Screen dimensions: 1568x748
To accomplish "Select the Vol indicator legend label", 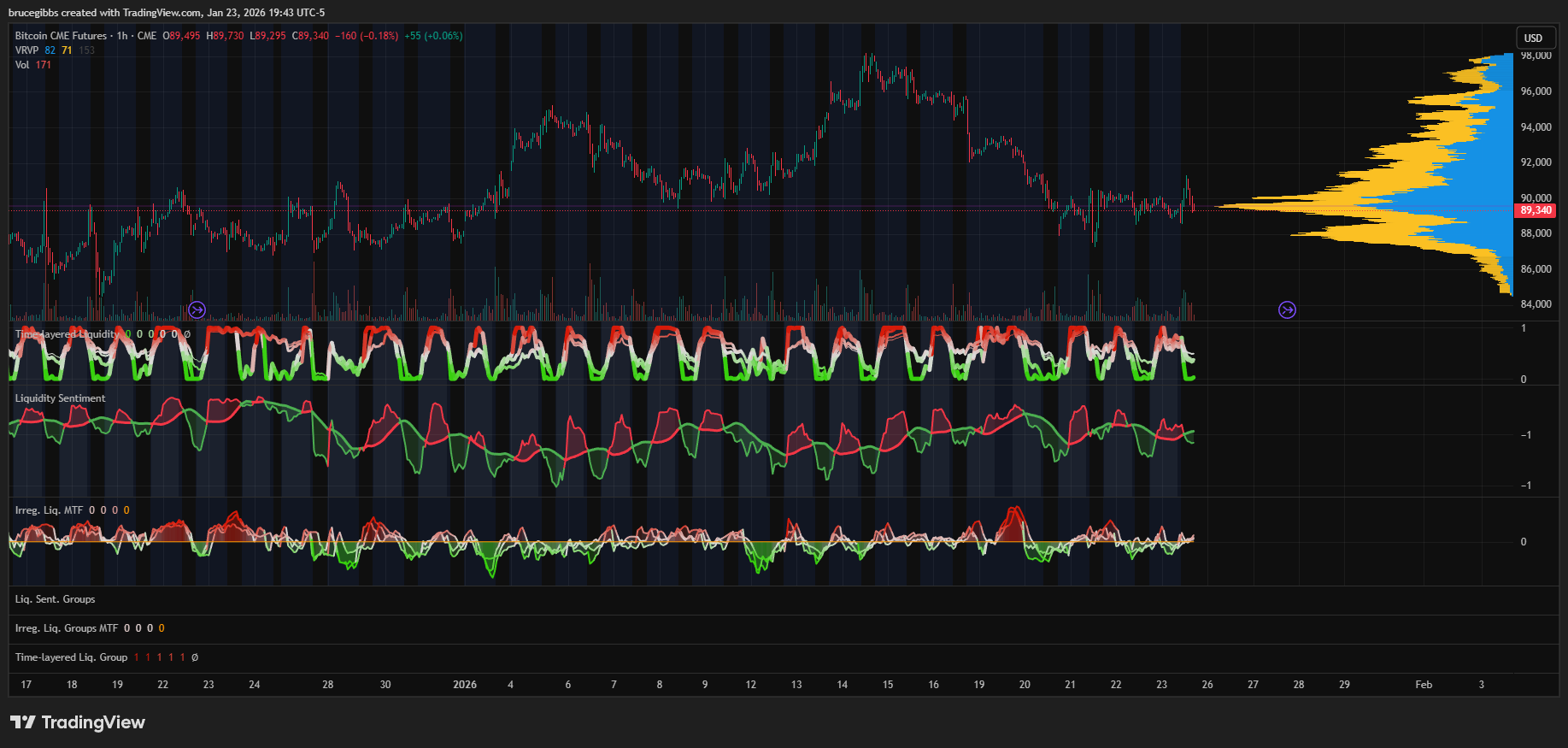I will pyautogui.click(x=22, y=65).
